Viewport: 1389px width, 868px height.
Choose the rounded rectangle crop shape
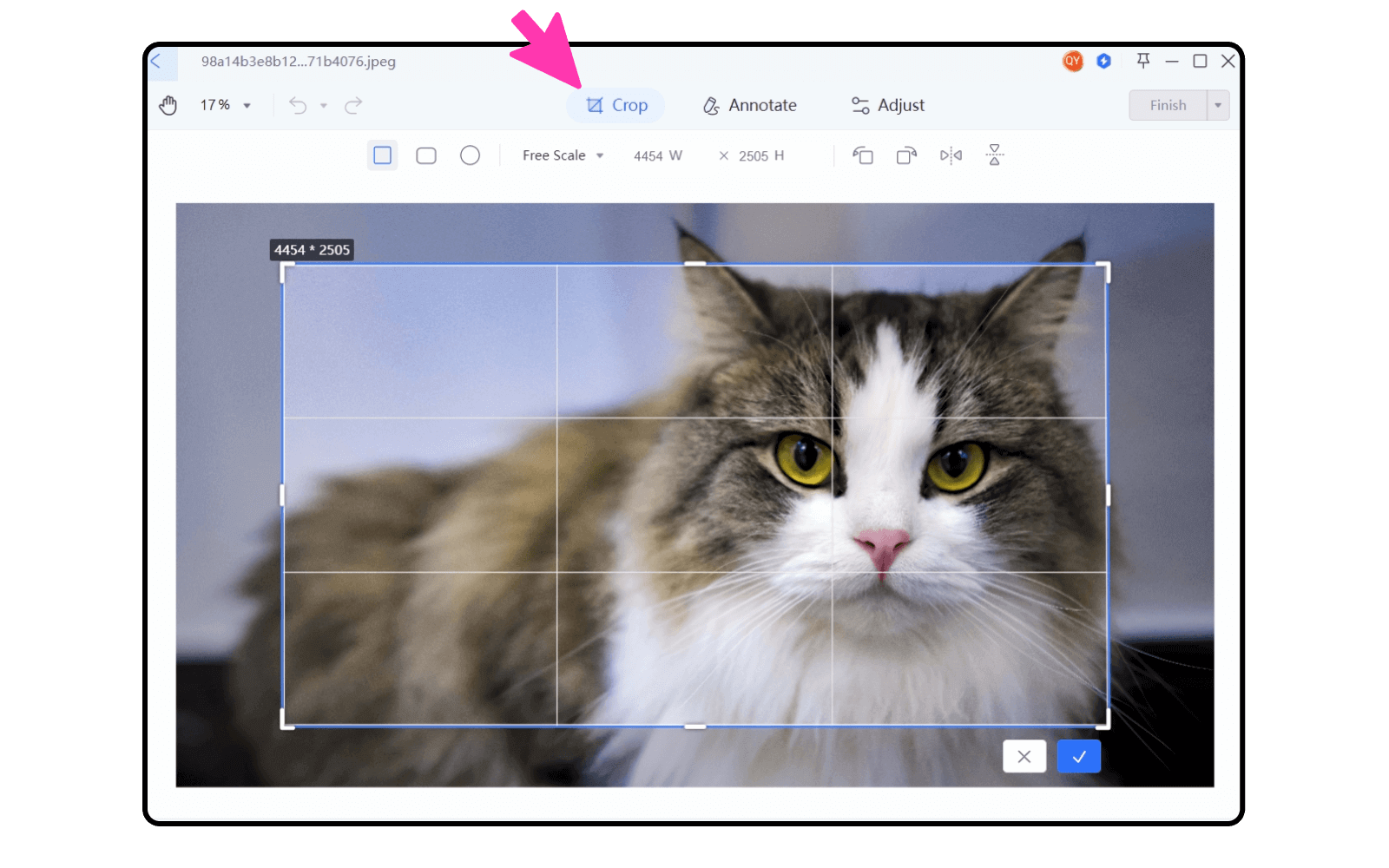pyautogui.click(x=426, y=155)
